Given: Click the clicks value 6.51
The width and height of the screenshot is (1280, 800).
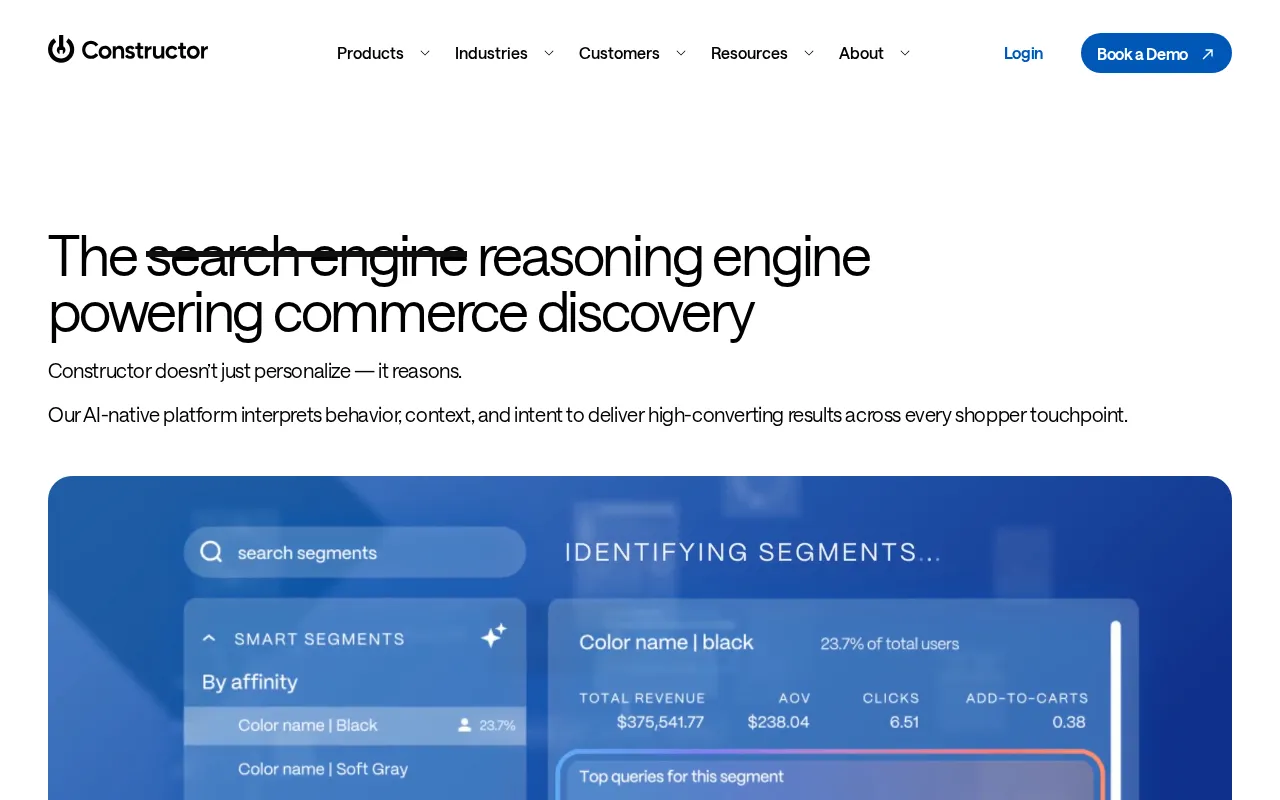Looking at the screenshot, I should tap(904, 722).
